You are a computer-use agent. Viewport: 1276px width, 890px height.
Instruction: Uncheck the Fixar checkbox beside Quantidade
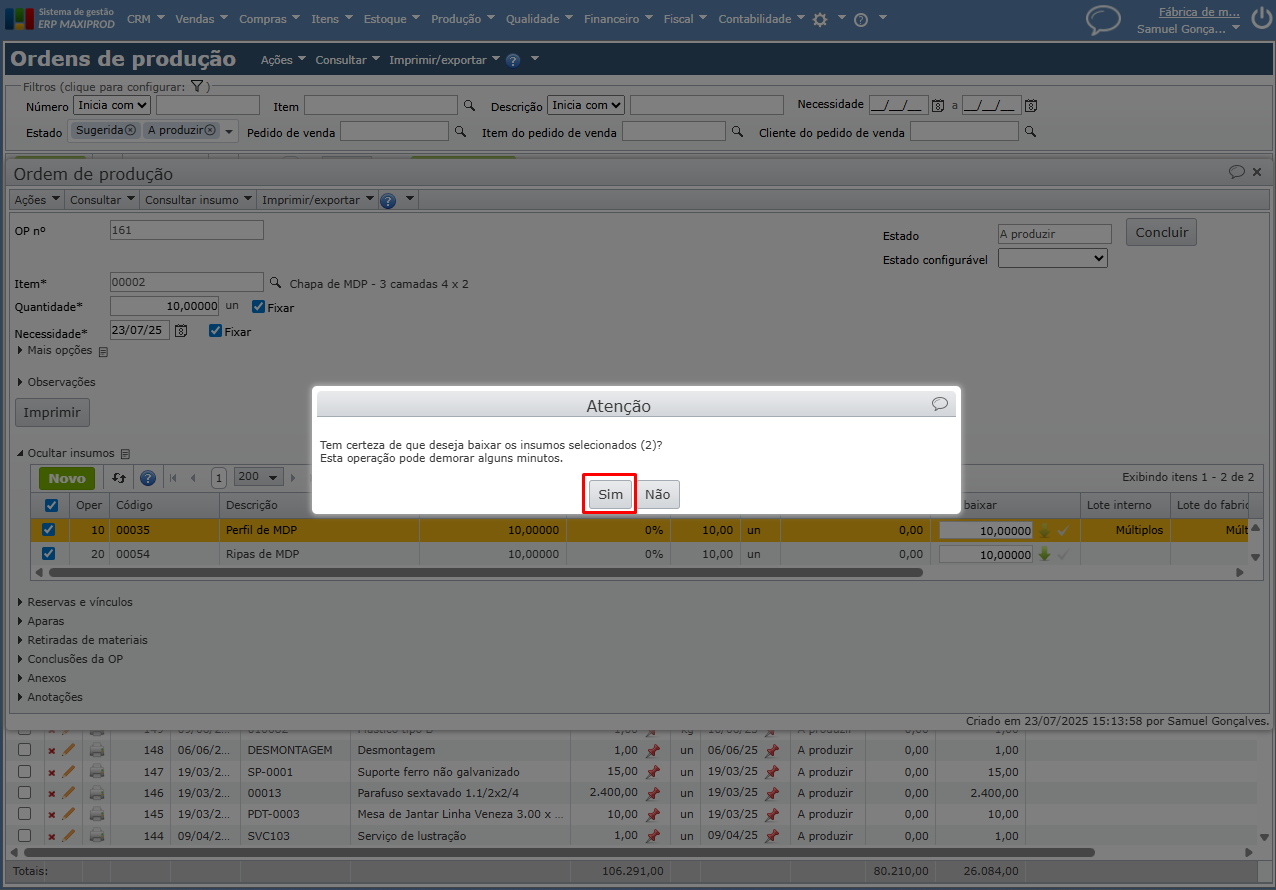[x=259, y=307]
